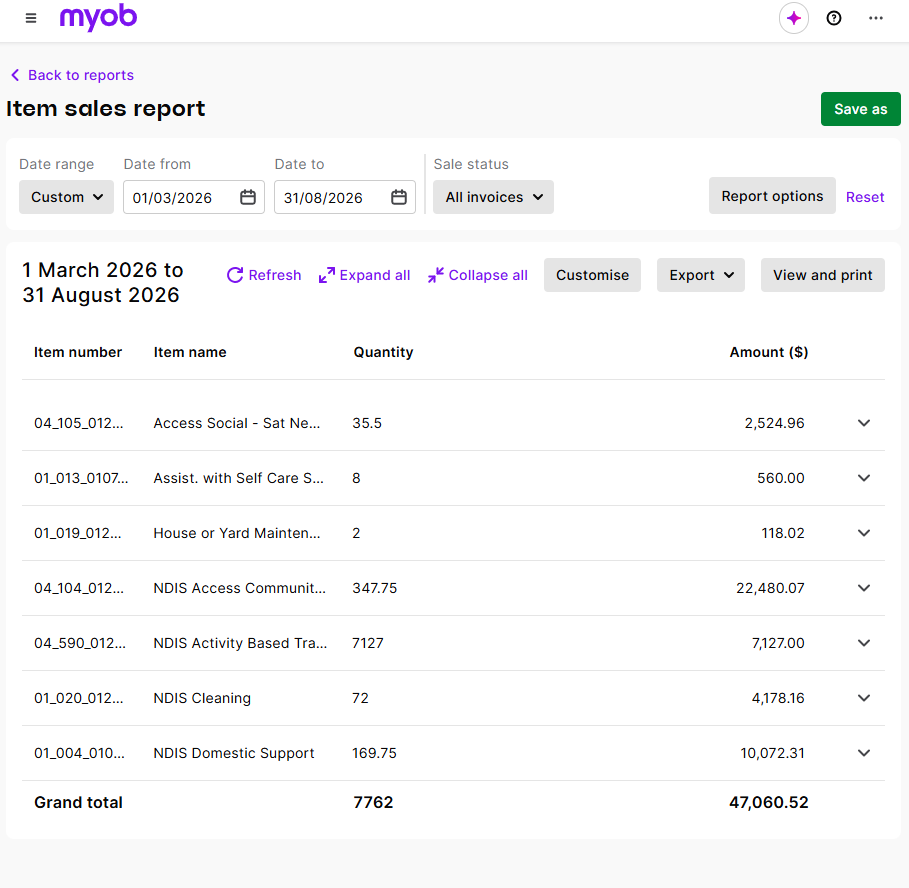Click the MYOB logo
The image size is (909, 888).
[99, 17]
